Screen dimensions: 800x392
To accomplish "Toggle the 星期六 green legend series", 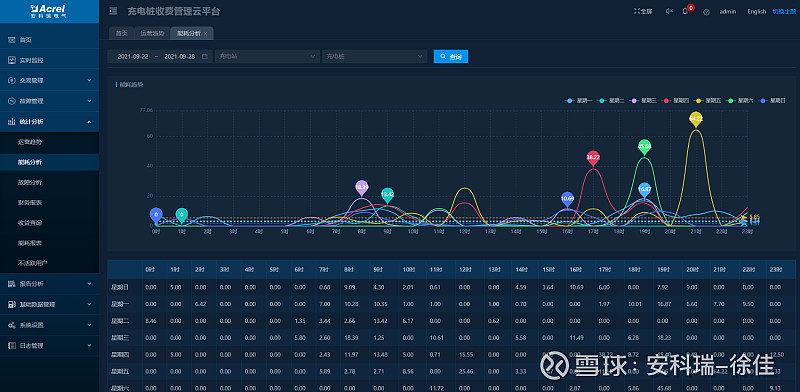I will 739,101.
